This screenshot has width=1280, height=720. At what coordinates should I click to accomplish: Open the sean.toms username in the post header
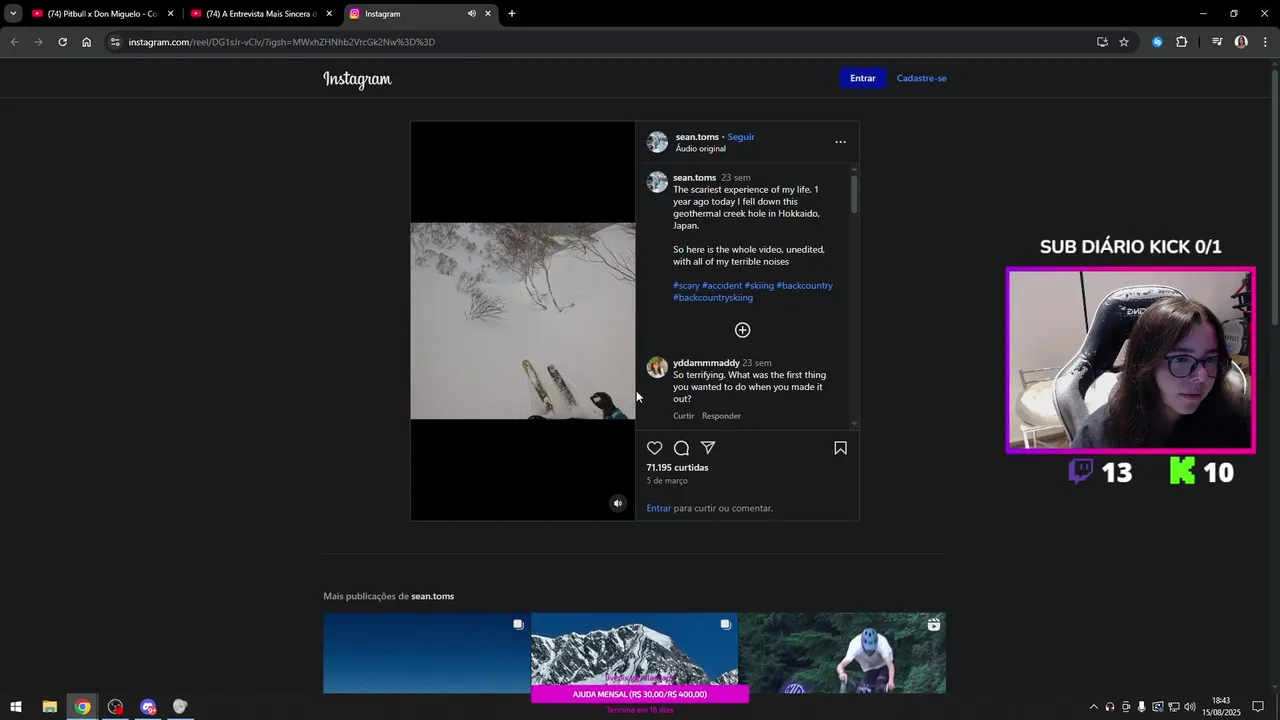(697, 137)
